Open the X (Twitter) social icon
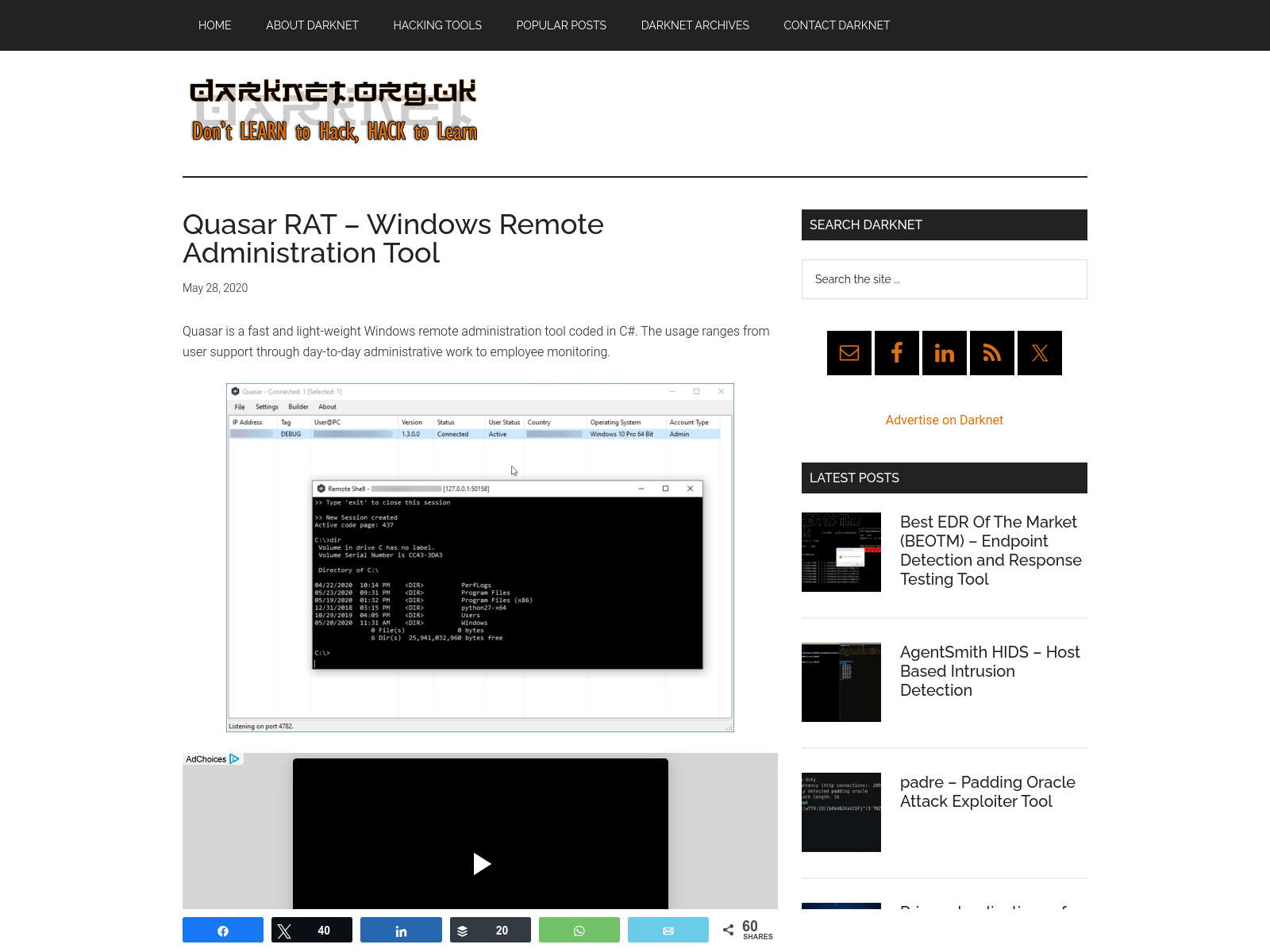 click(1040, 353)
